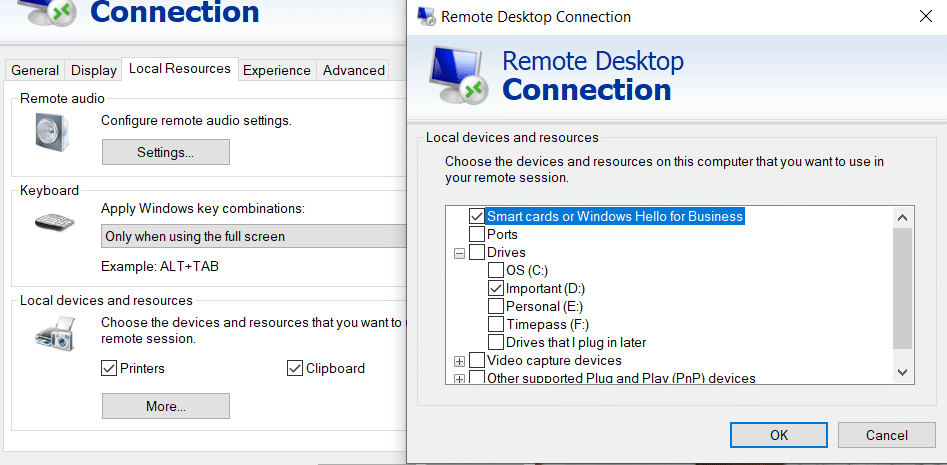Select the 'Important (D:)' label text
Viewport: 947px width, 465px height.
[x=546, y=288]
